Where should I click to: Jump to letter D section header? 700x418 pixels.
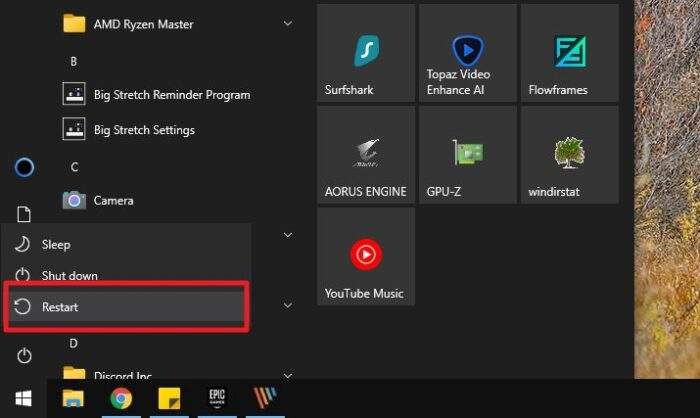tap(74, 343)
